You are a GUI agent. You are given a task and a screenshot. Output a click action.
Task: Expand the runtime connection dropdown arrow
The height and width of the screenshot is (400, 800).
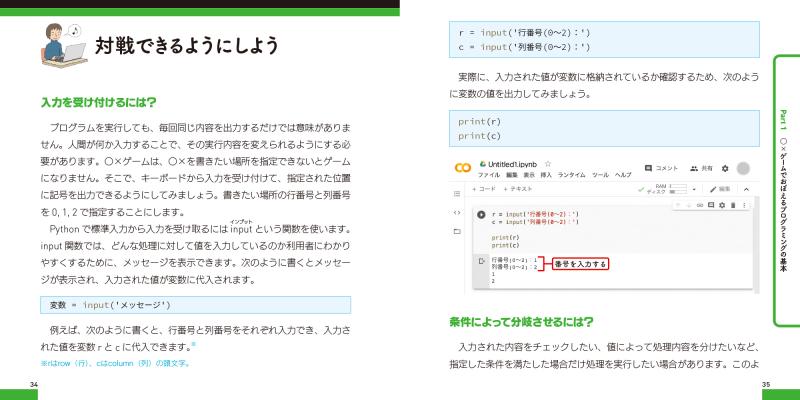click(694, 189)
